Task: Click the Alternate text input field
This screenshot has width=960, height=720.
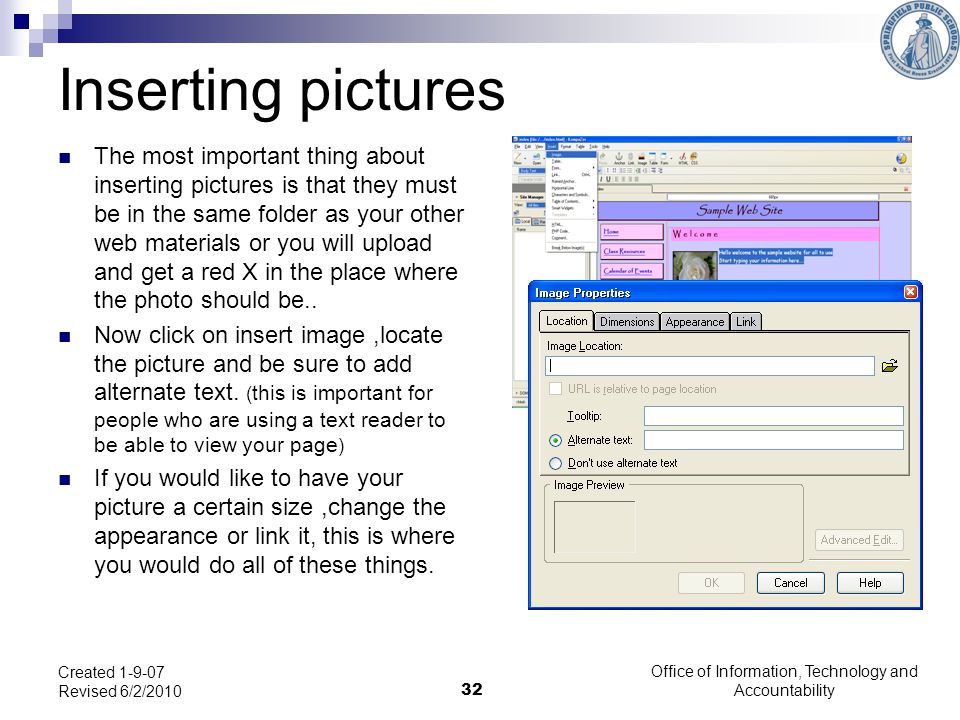Action: (x=773, y=440)
